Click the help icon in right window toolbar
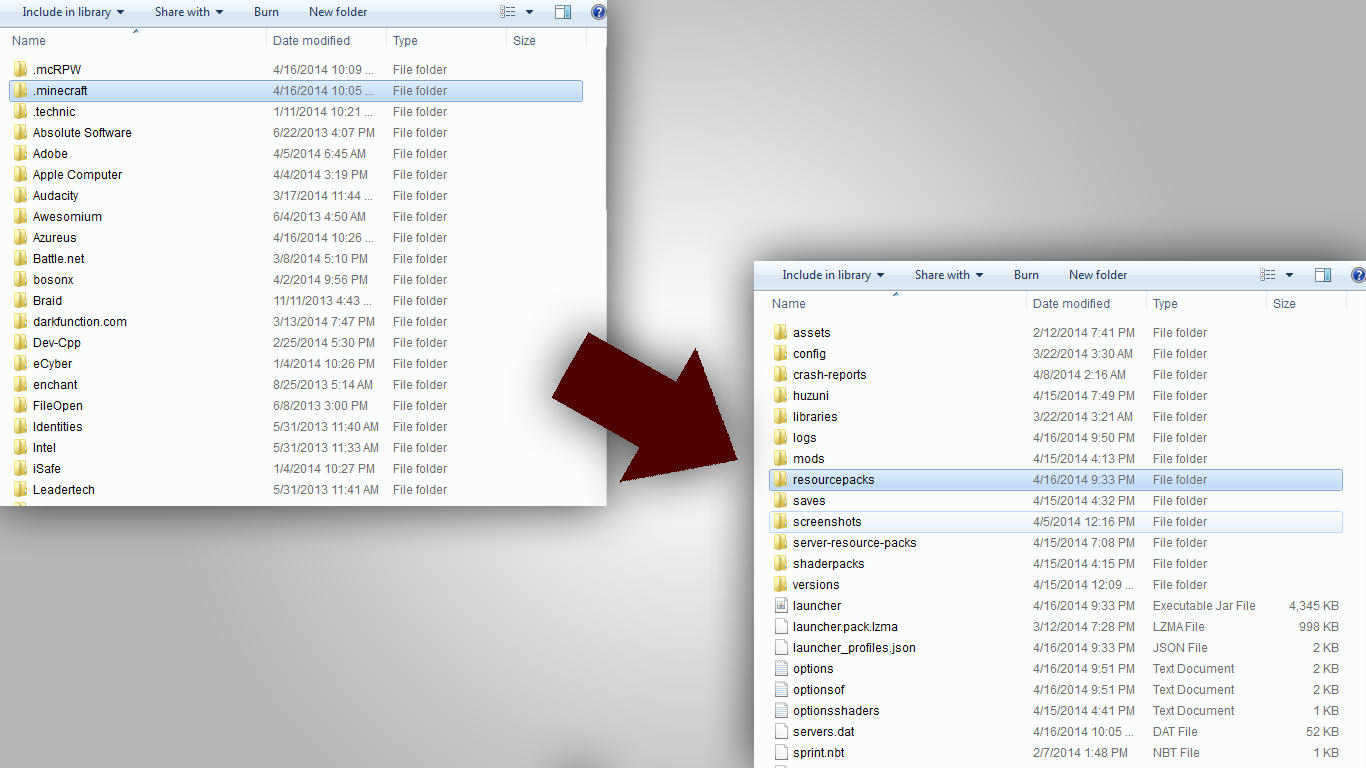The height and width of the screenshot is (768, 1366). pos(1358,275)
